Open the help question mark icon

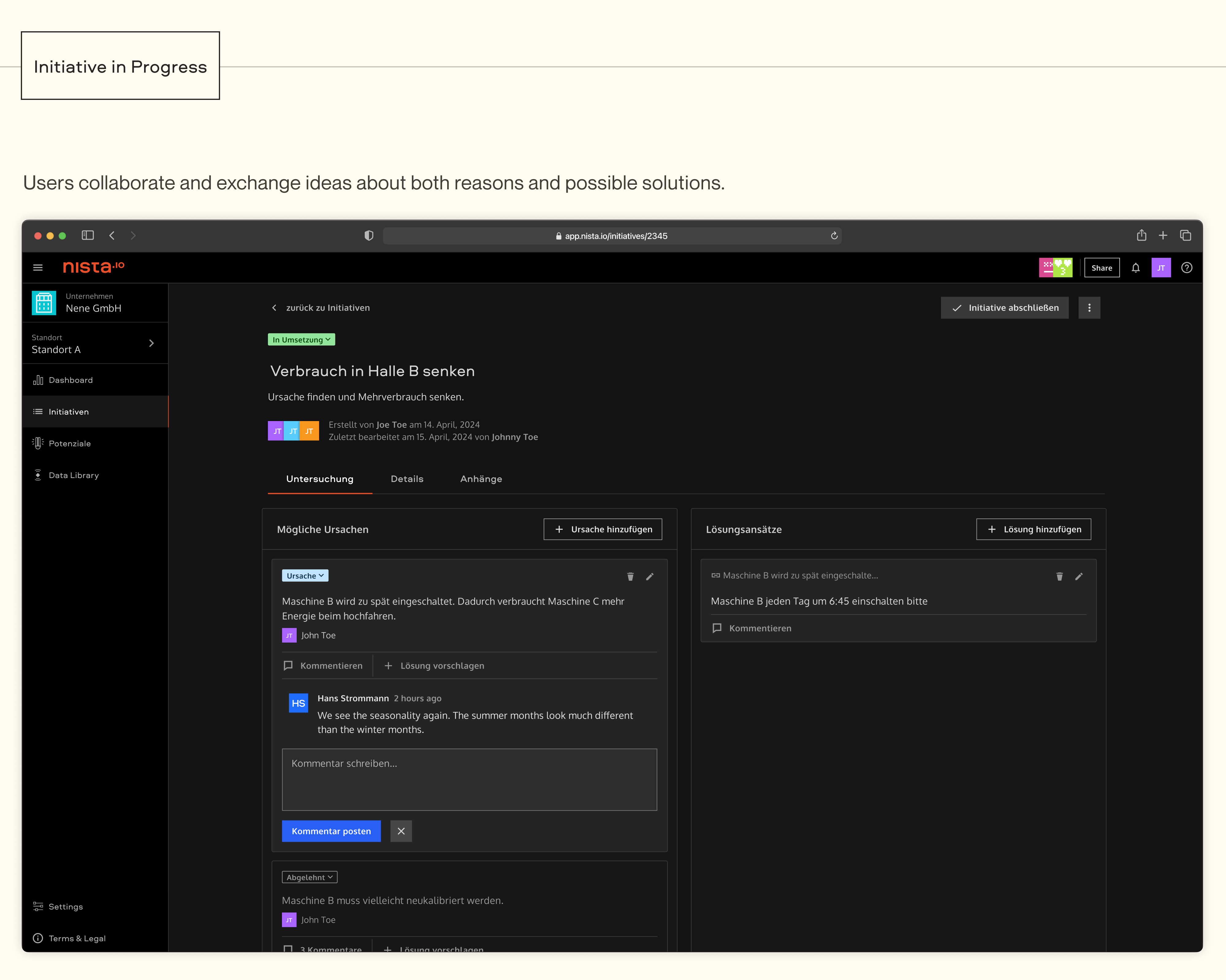[1186, 268]
